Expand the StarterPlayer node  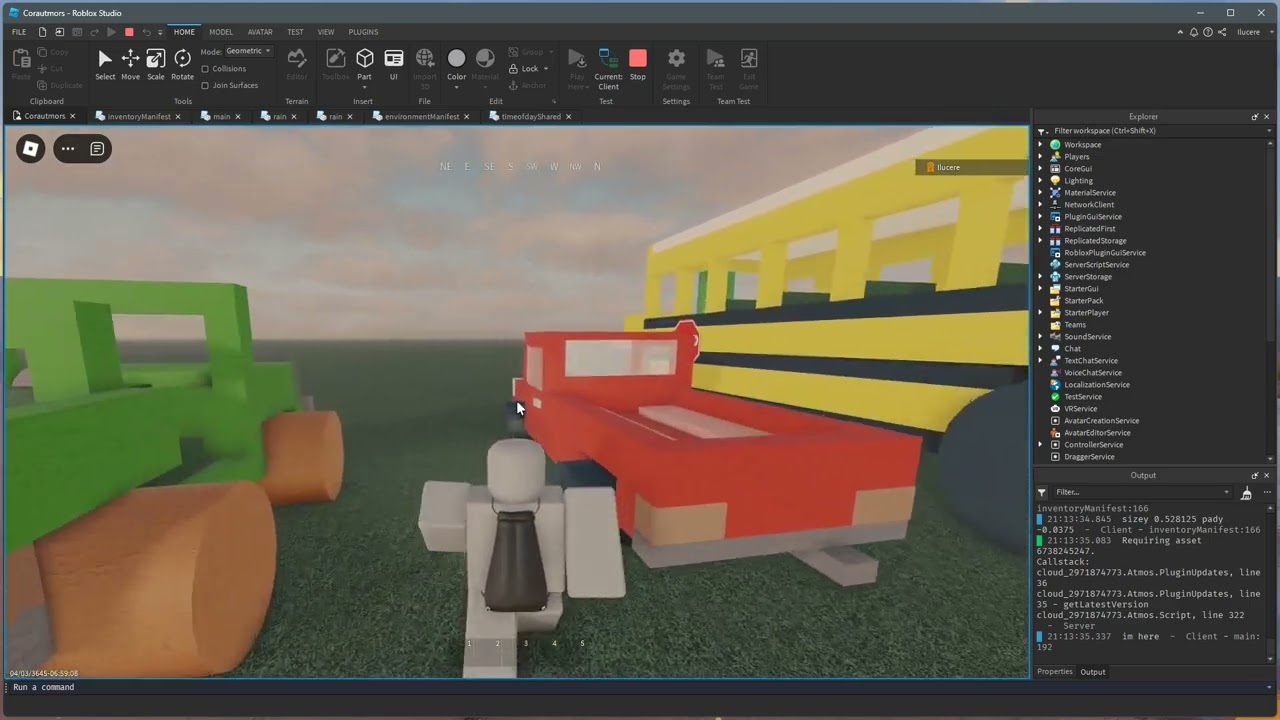click(1040, 313)
